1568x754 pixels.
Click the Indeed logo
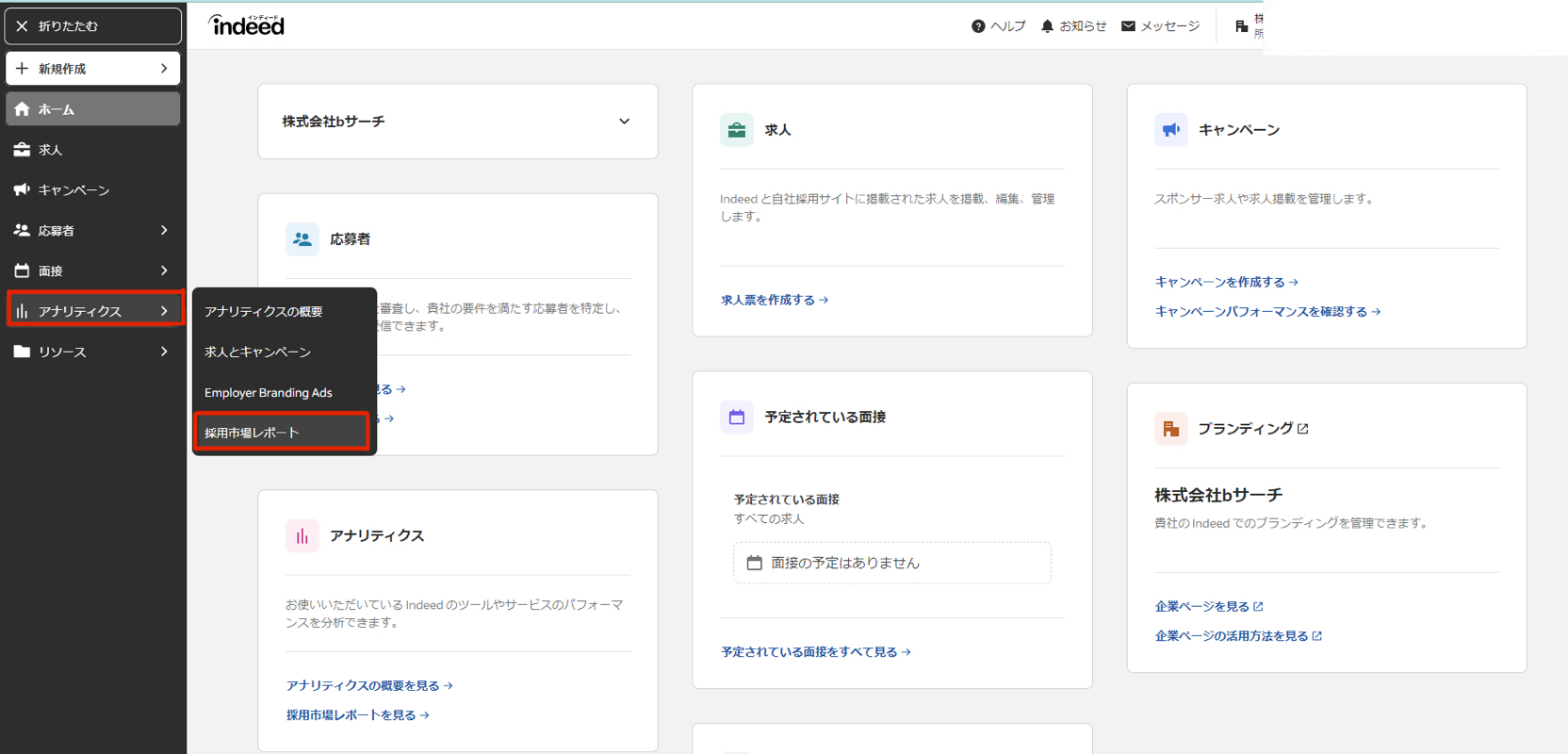246,25
